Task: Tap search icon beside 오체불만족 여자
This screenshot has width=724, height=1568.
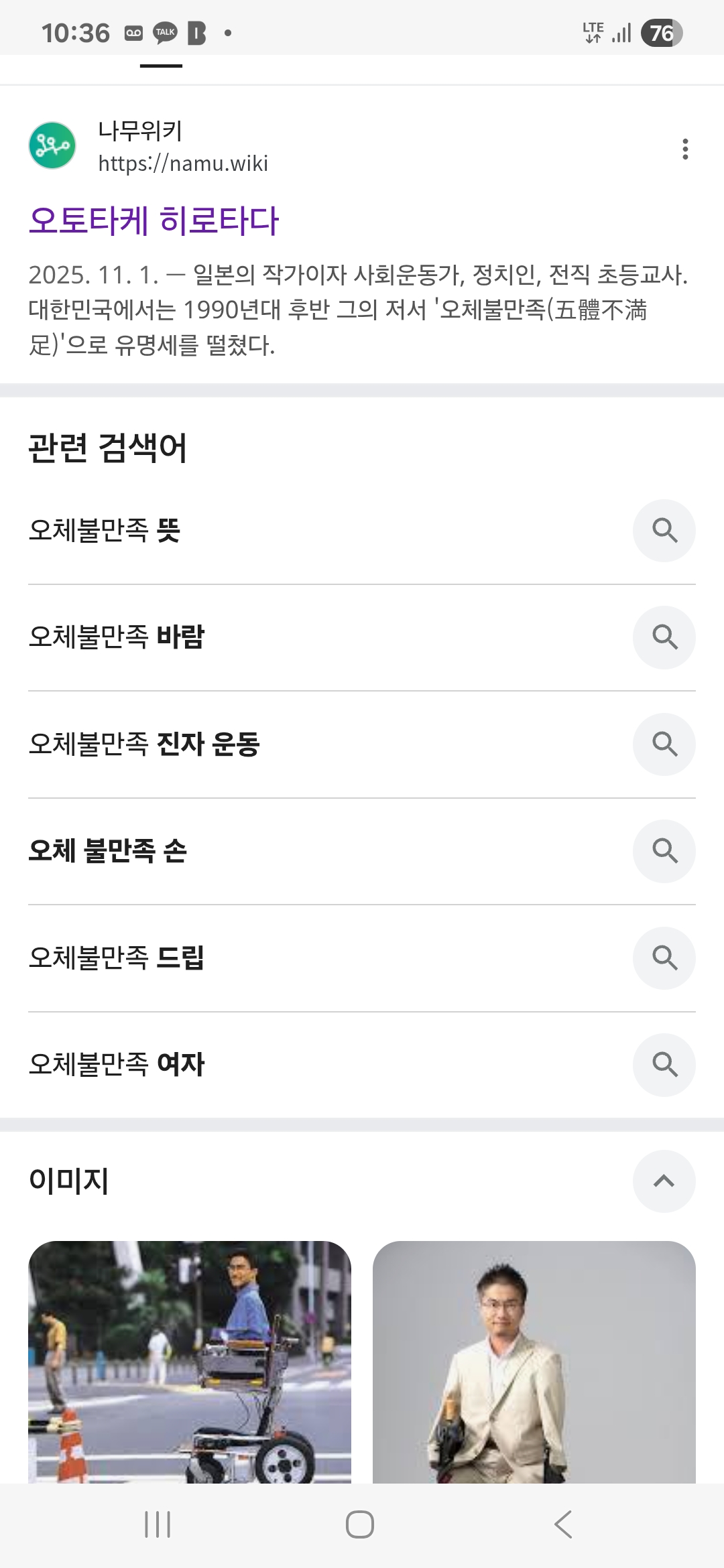Action: tap(664, 1065)
